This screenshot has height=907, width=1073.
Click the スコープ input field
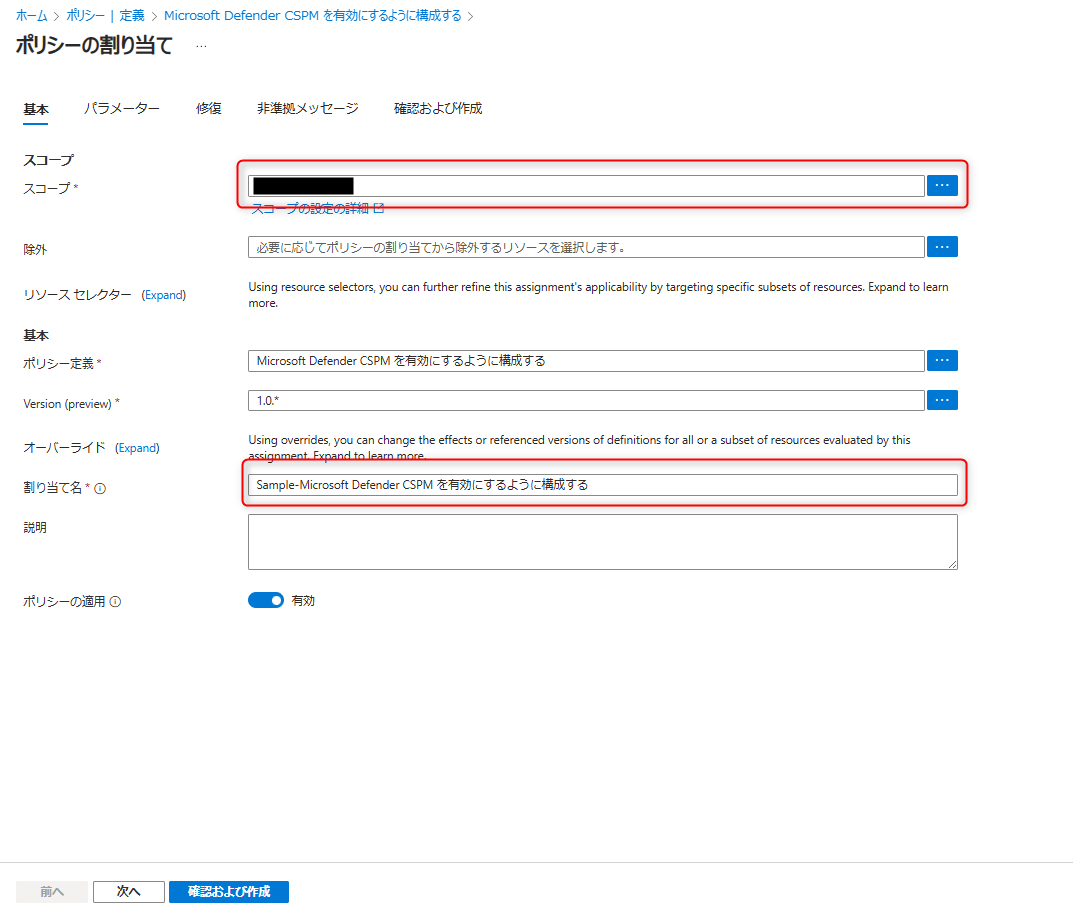pos(586,186)
